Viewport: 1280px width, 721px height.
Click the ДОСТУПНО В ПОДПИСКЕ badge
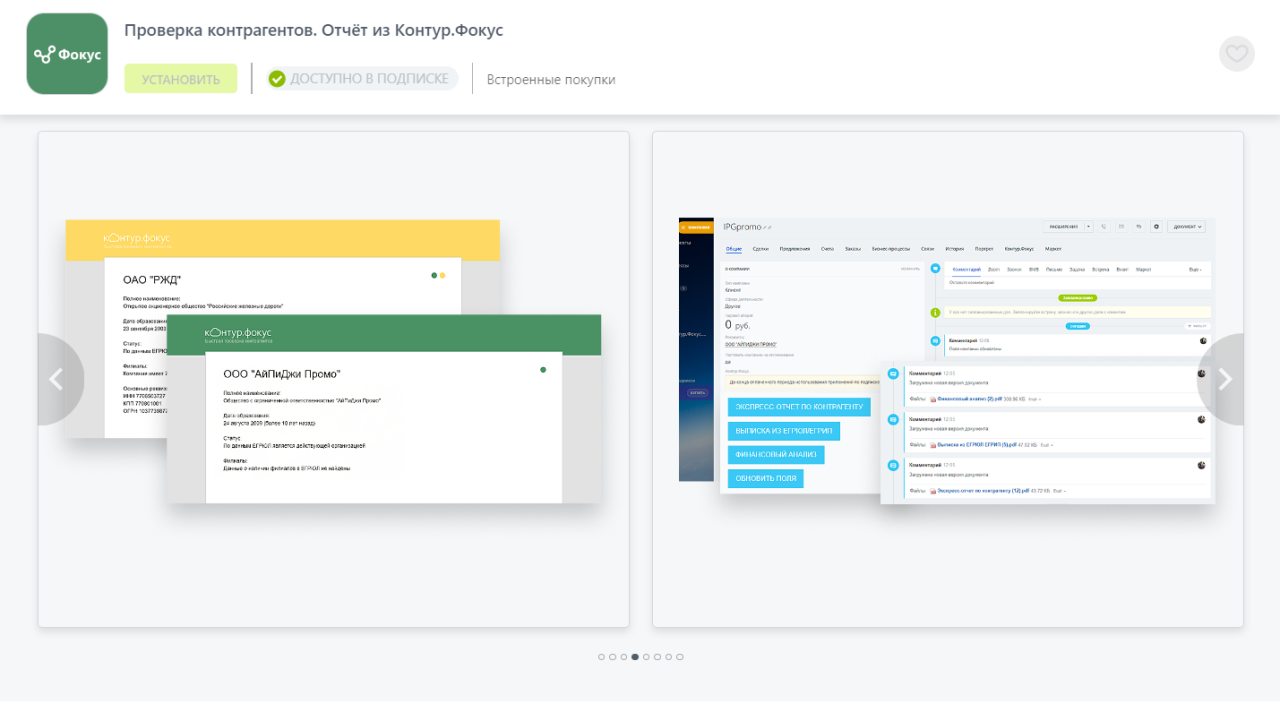[x=362, y=79]
